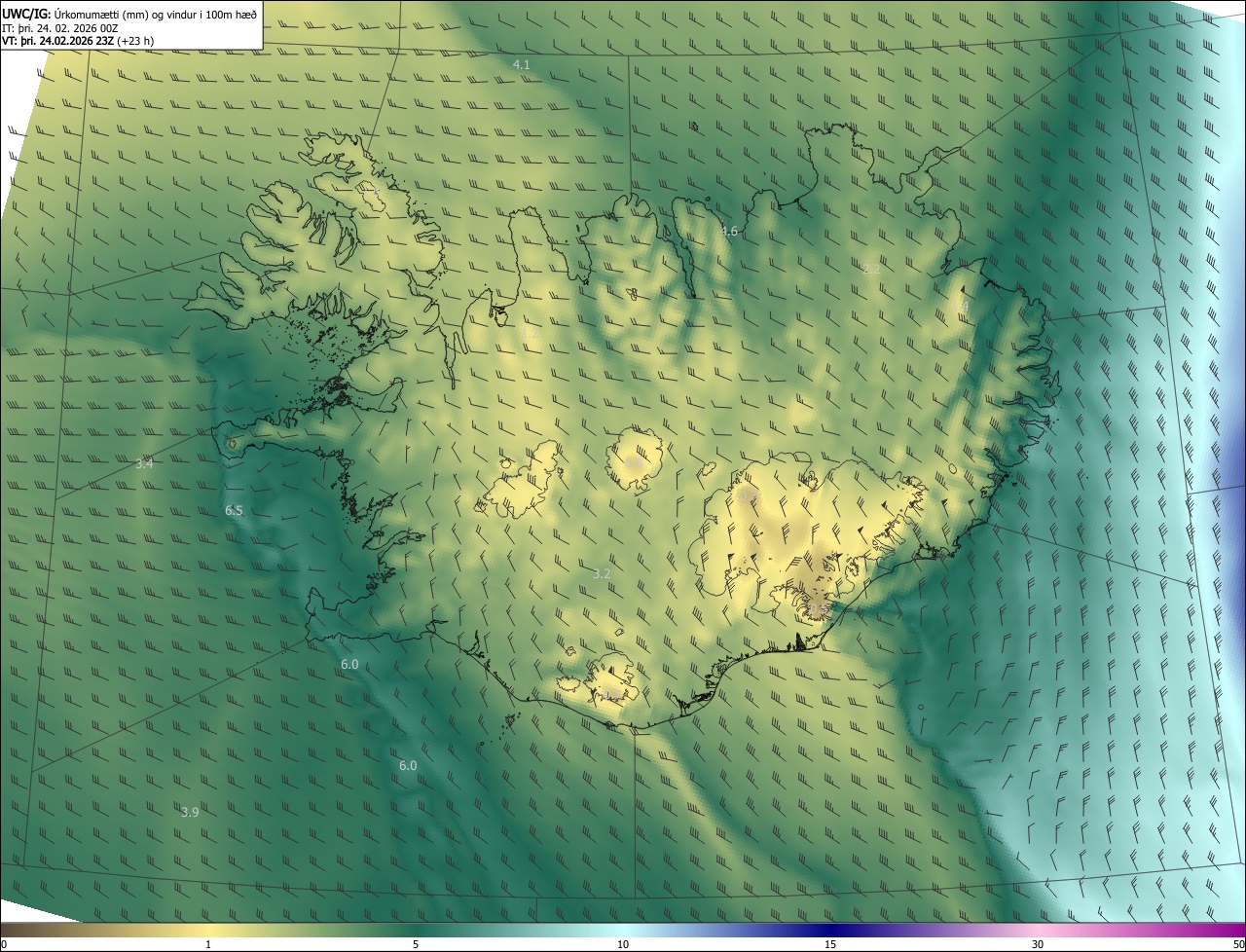The width and height of the screenshot is (1246, 952).
Task: Click the UWC/IG Úrkomumætti title text
Action: tap(129, 14)
